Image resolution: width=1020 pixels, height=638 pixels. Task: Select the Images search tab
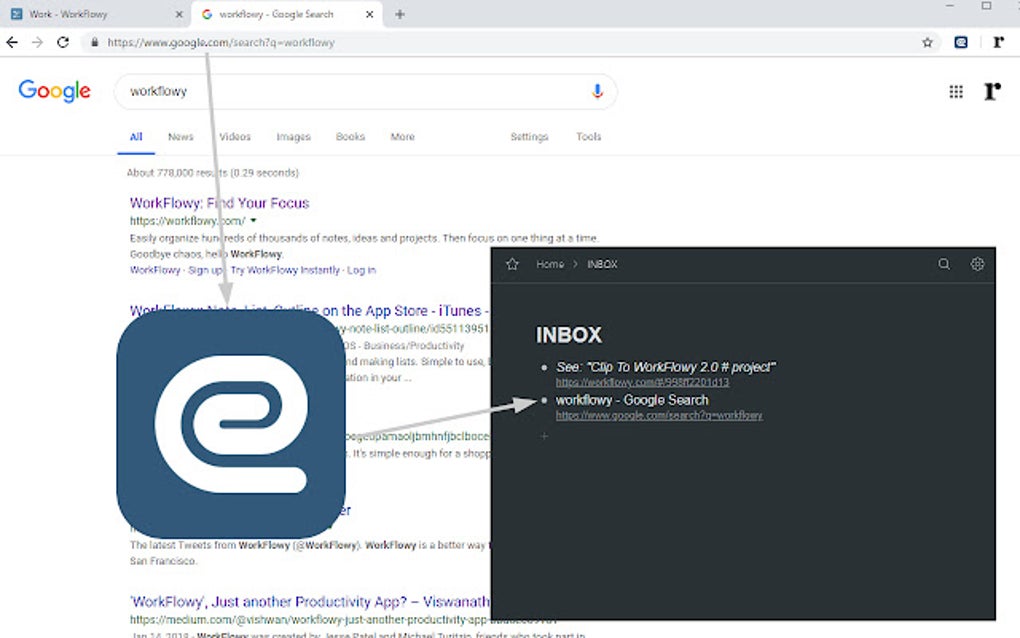click(292, 137)
